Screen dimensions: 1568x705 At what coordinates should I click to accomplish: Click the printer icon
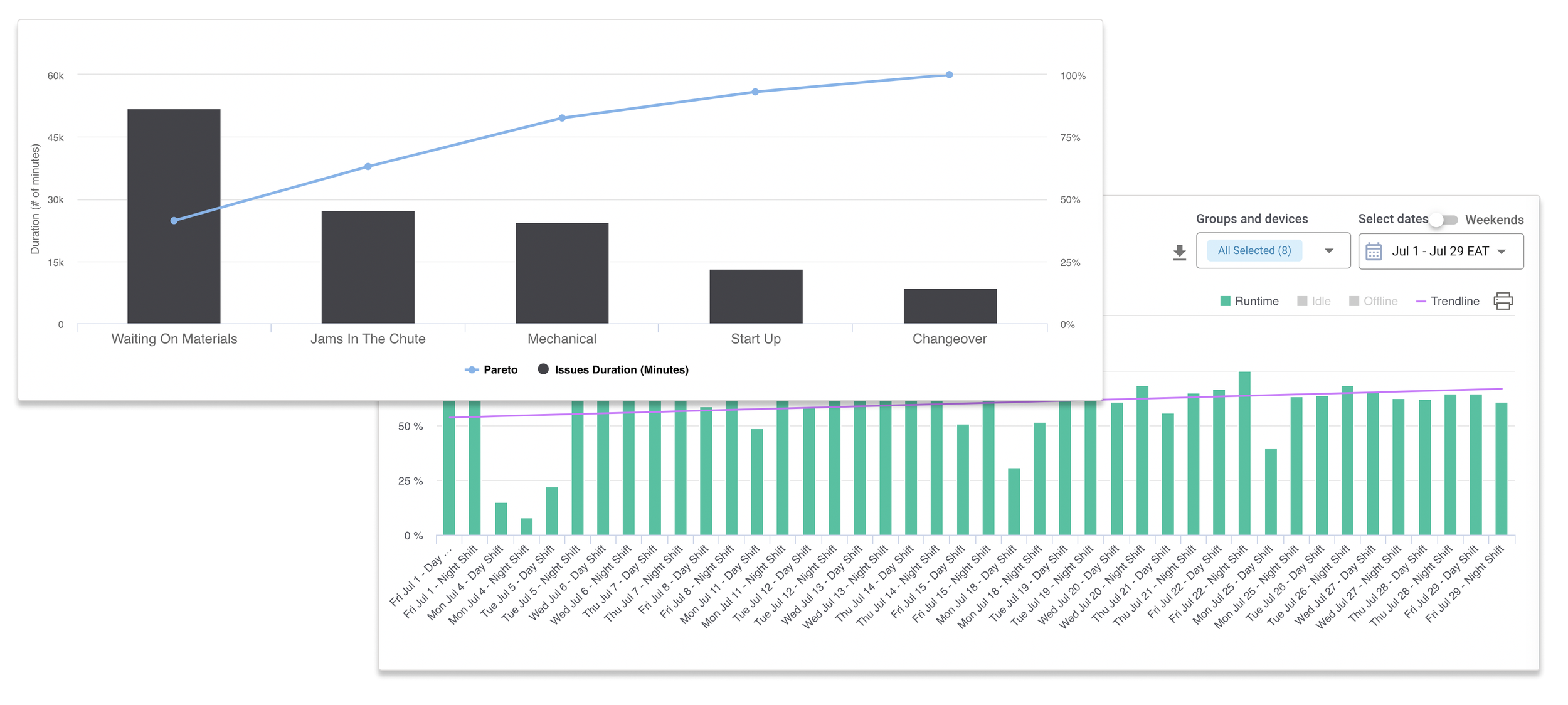(x=1503, y=301)
